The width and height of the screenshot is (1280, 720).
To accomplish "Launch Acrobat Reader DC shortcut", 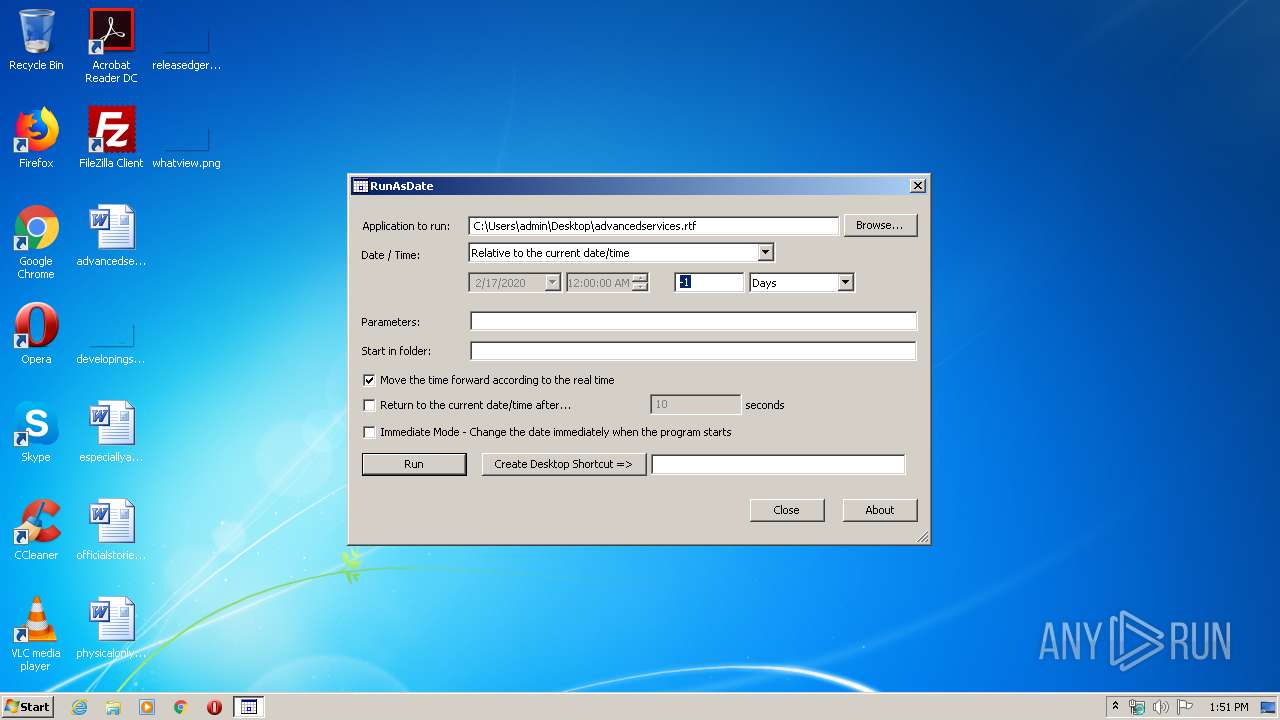I will [111, 46].
